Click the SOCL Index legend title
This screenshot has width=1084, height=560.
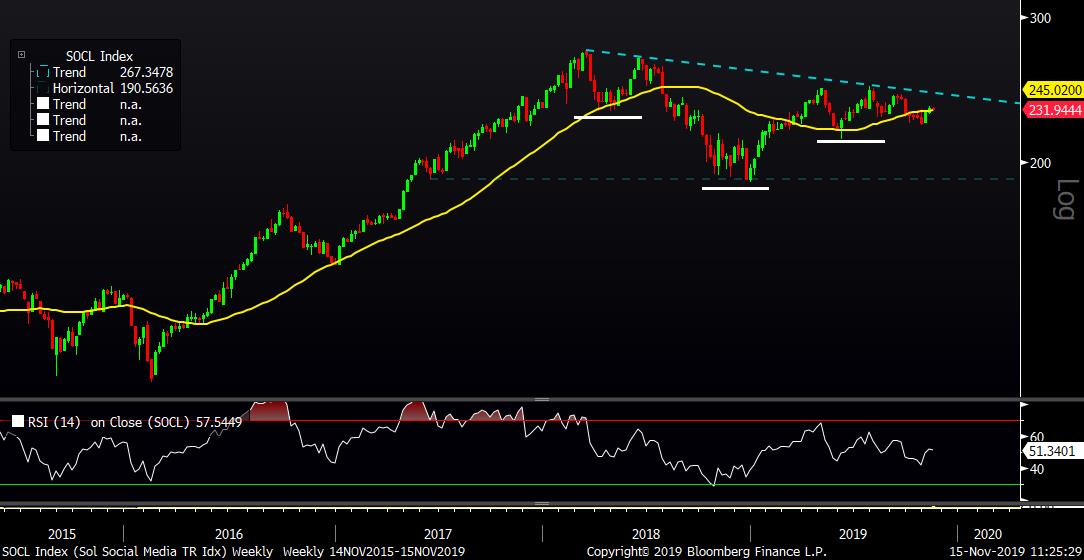(100, 57)
